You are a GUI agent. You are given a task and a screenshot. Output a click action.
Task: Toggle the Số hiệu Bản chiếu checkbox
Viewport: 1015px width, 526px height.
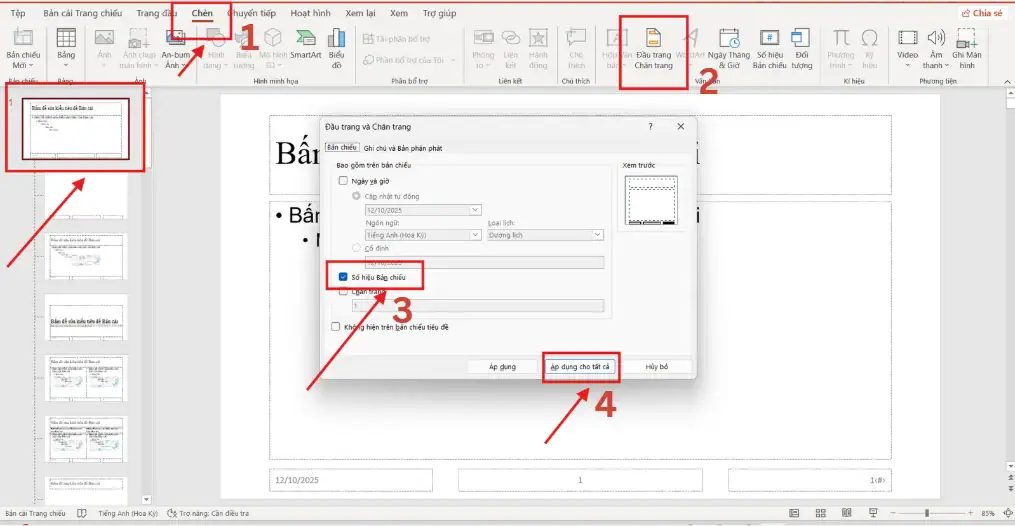pyautogui.click(x=344, y=277)
